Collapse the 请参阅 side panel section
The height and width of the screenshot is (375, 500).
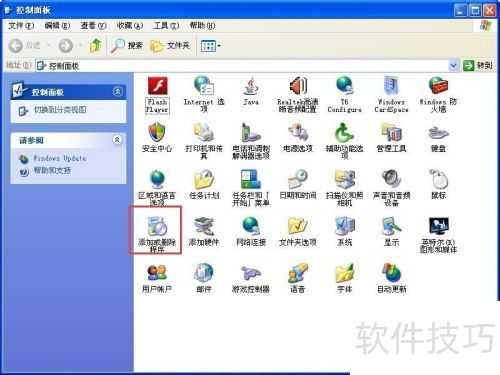click(117, 140)
